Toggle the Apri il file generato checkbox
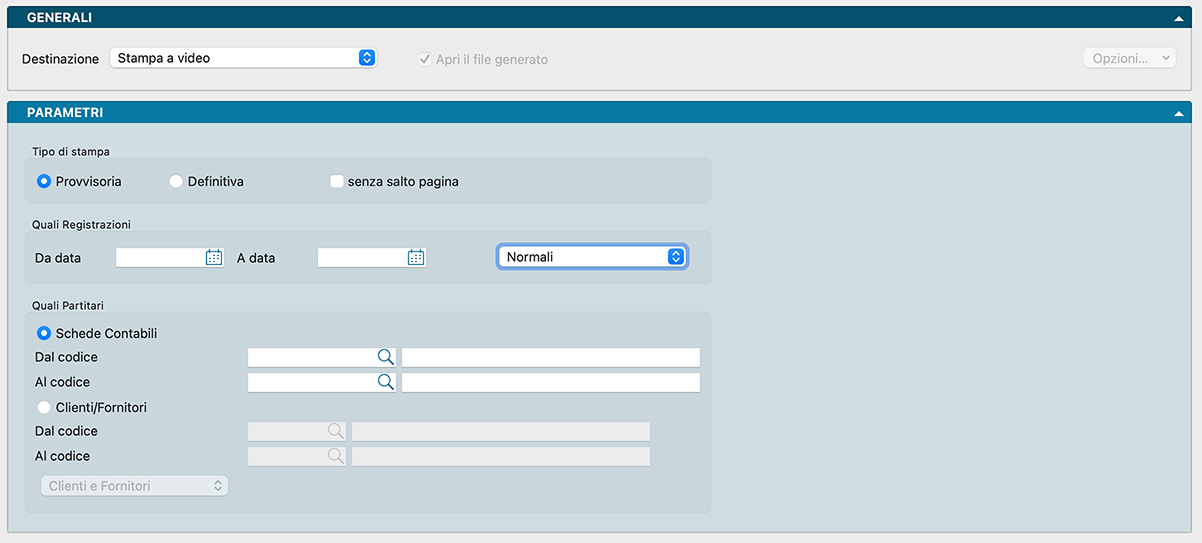The height and width of the screenshot is (543, 1202). point(425,59)
